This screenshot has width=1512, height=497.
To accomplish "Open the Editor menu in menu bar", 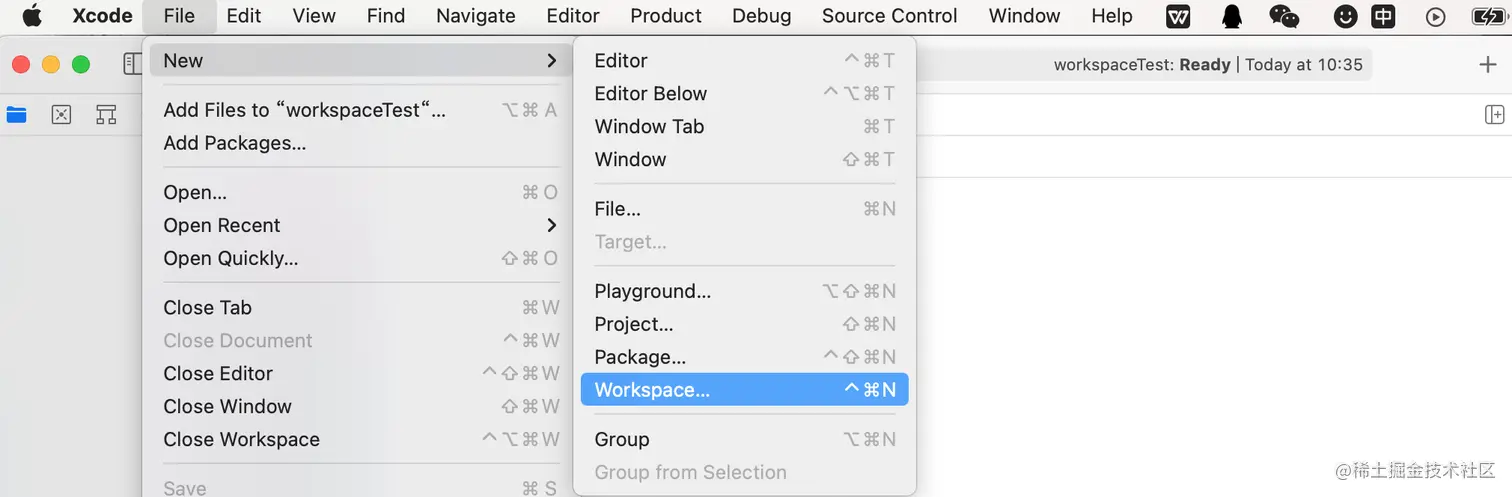I will tap(573, 16).
